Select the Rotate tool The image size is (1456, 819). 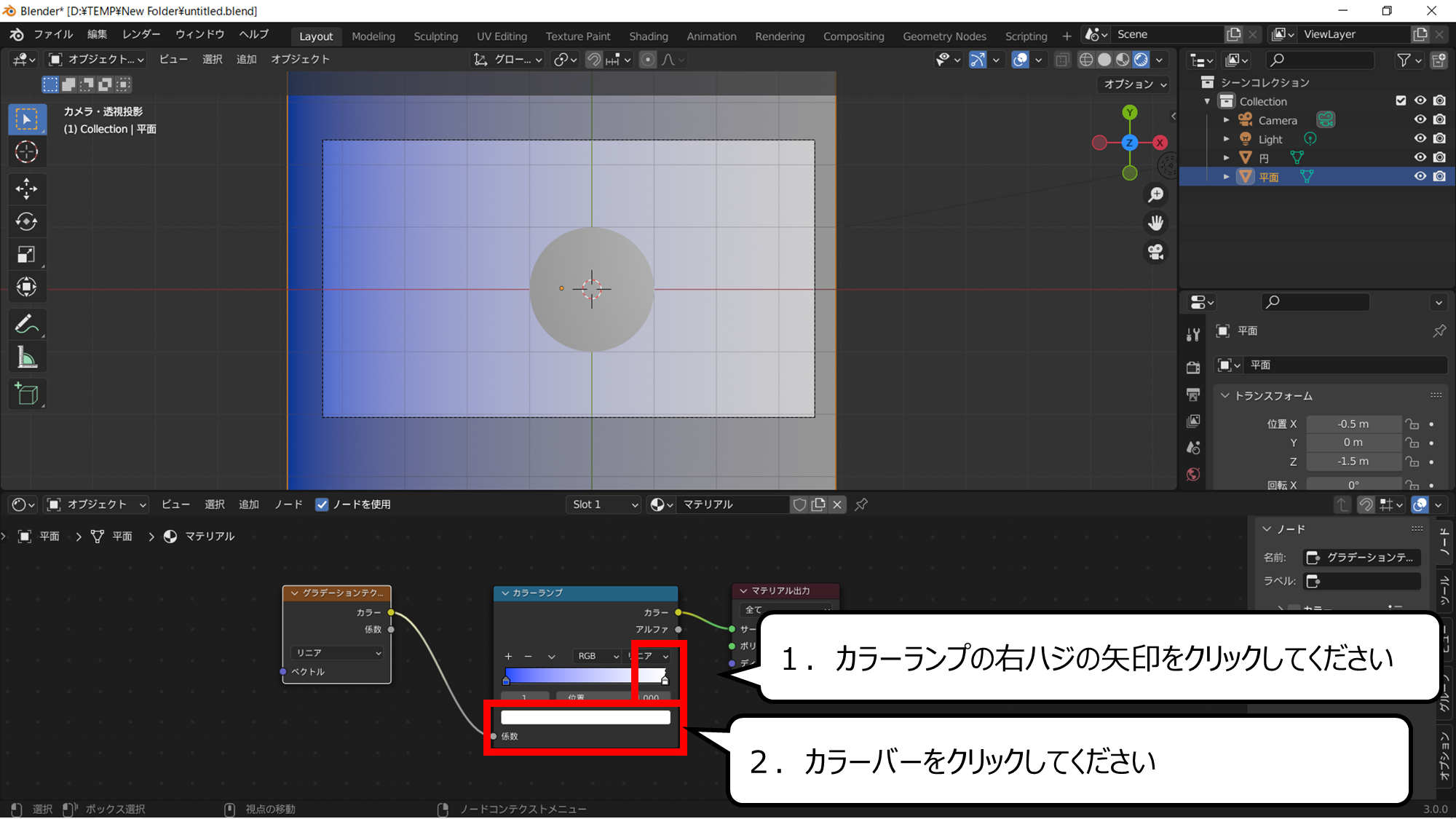coord(27,221)
